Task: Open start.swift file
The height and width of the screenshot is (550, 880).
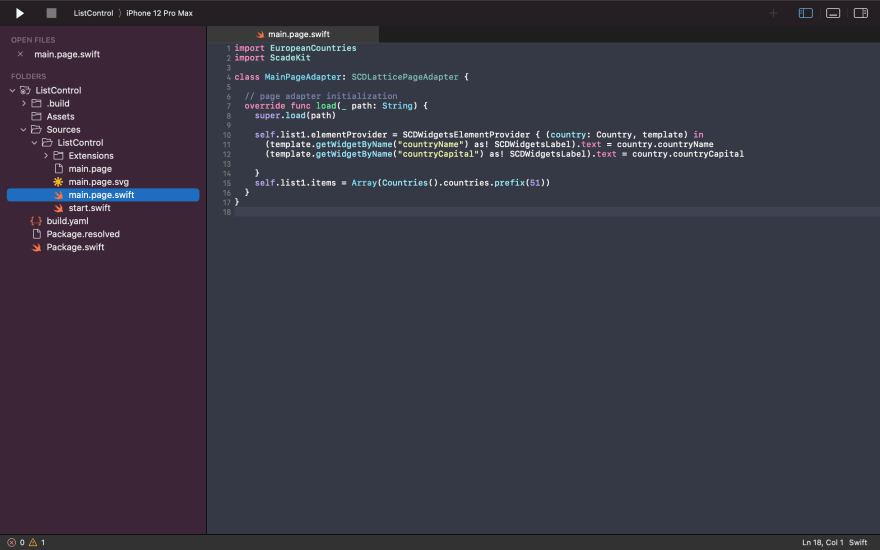Action: pos(89,208)
